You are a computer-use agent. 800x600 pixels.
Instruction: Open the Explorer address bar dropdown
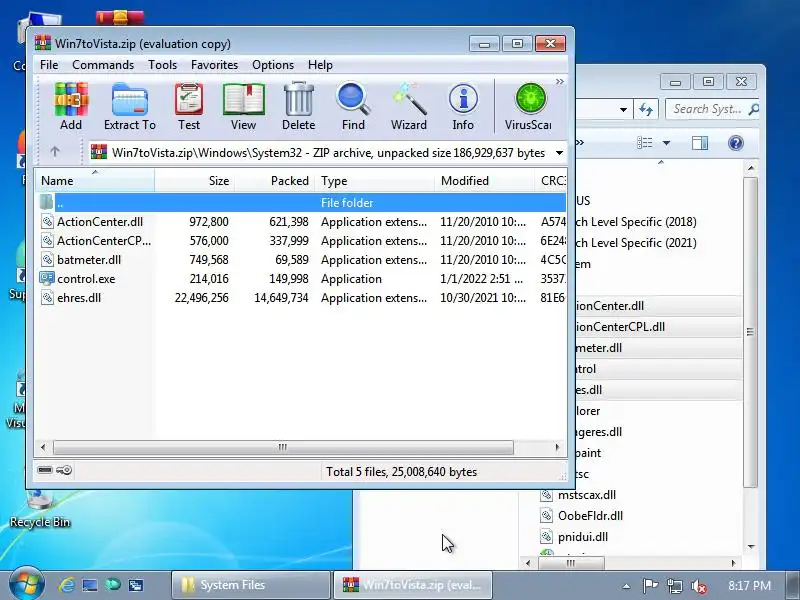point(623,110)
